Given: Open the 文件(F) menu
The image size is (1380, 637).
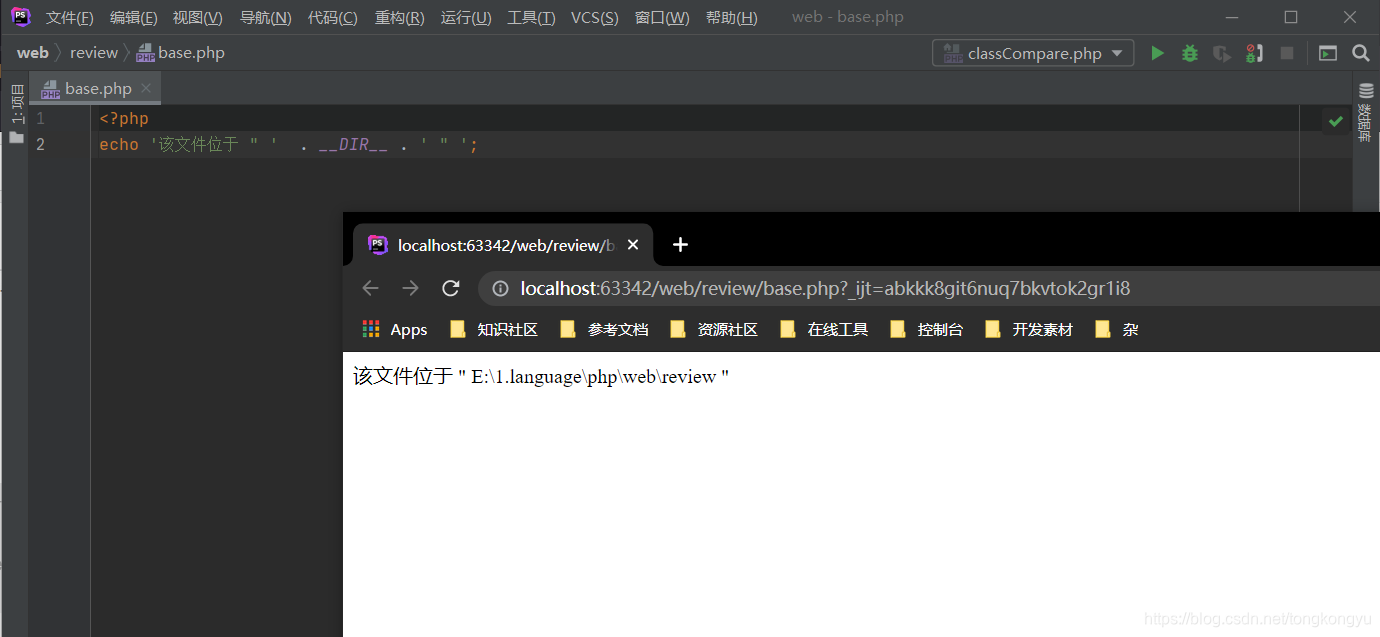Looking at the screenshot, I should (x=70, y=18).
